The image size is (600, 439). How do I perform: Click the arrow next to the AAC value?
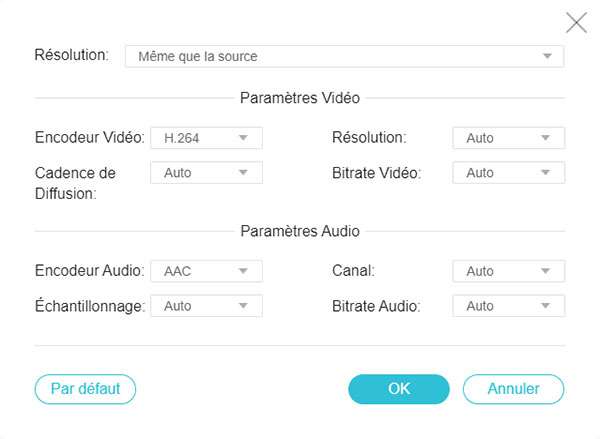point(244,271)
